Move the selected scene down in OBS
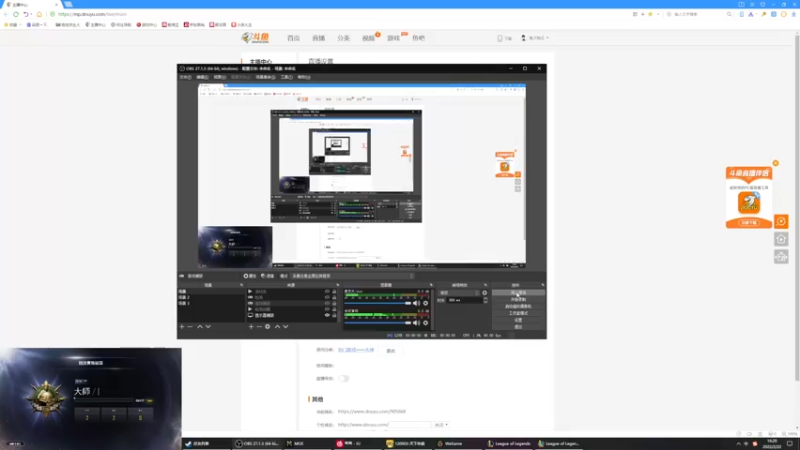800x450 pixels. tap(208, 327)
